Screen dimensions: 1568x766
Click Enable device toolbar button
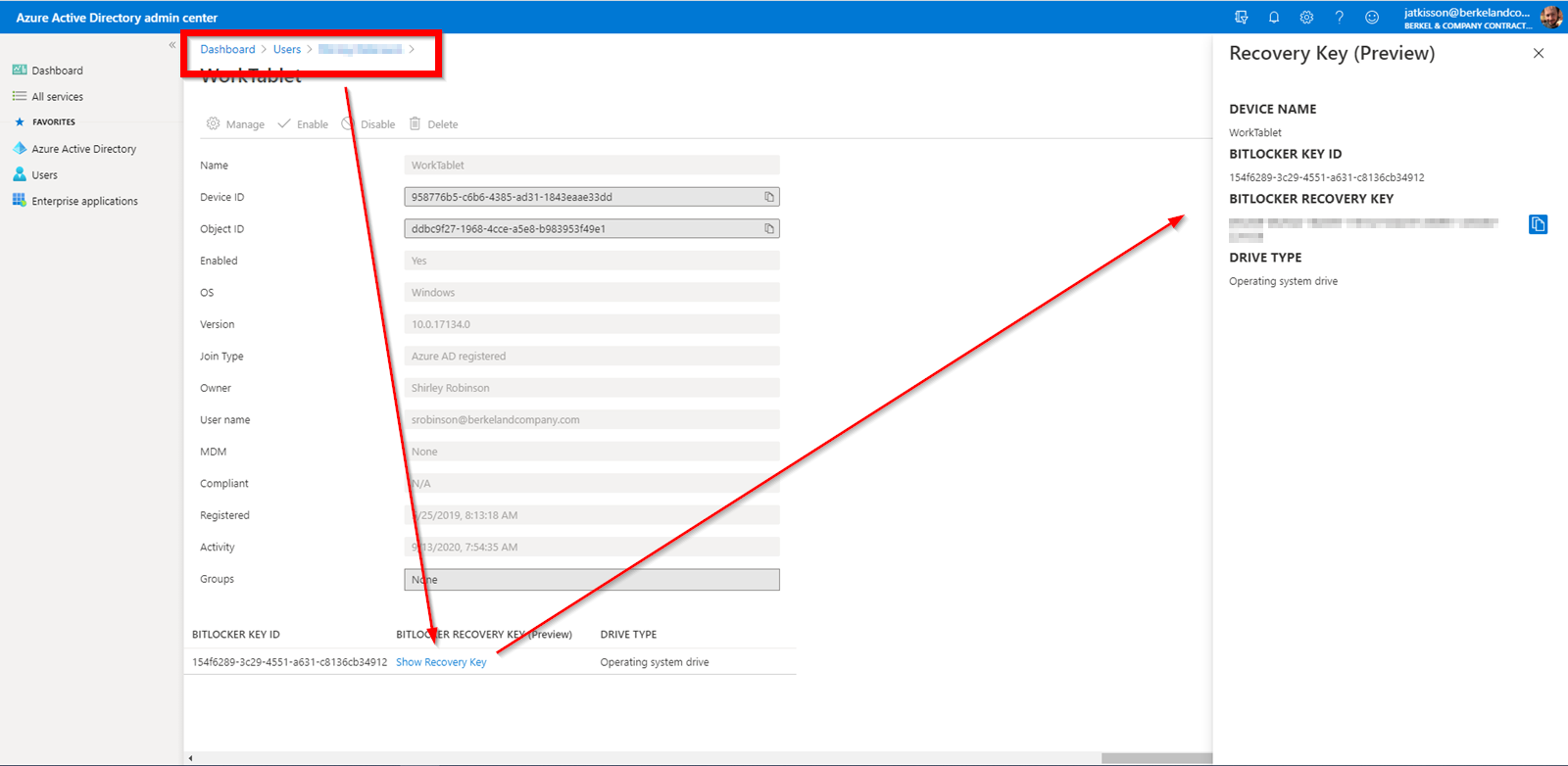[303, 124]
